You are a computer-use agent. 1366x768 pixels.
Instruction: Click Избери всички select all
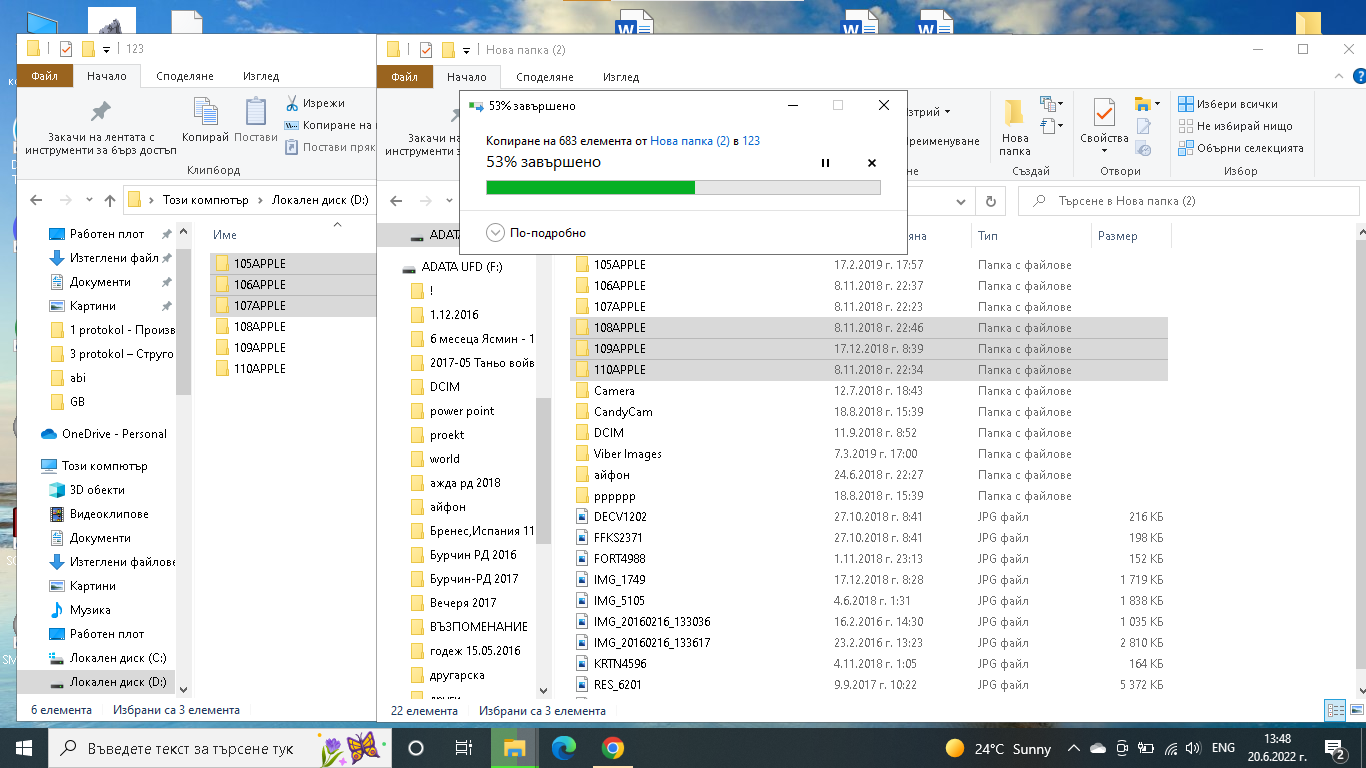click(1228, 104)
